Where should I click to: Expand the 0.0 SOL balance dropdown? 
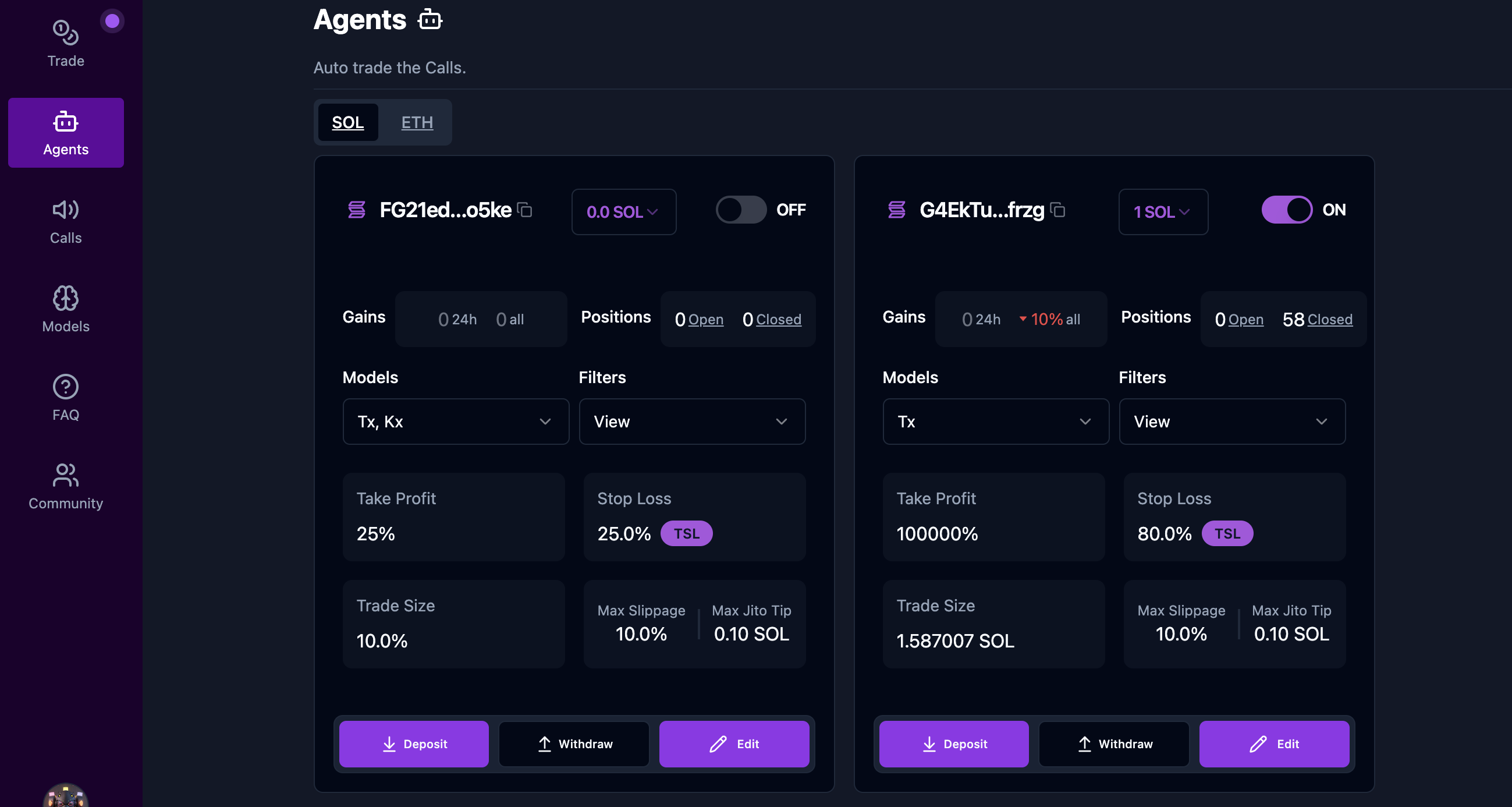[x=623, y=212]
